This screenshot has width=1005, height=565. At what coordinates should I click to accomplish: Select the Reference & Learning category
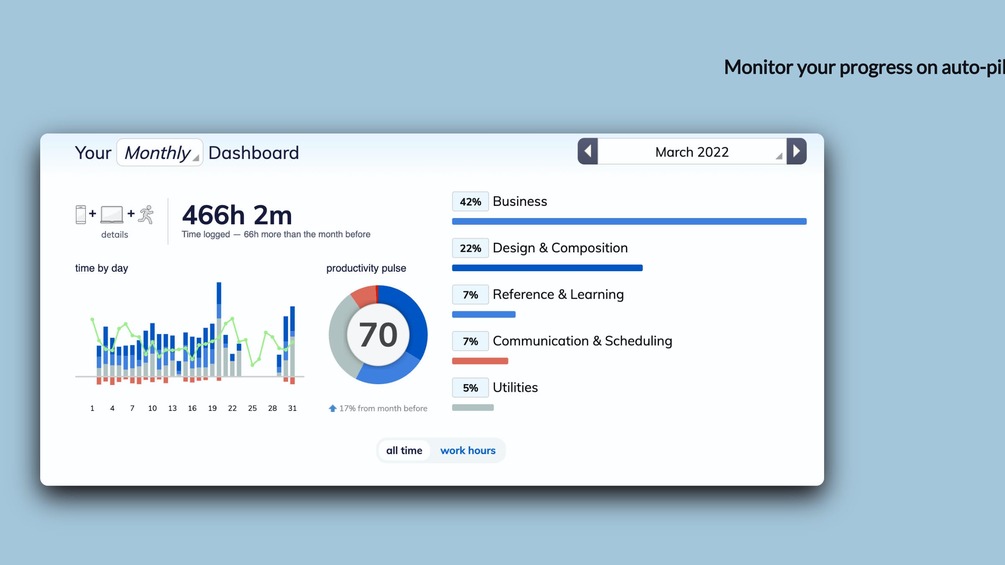click(x=558, y=295)
